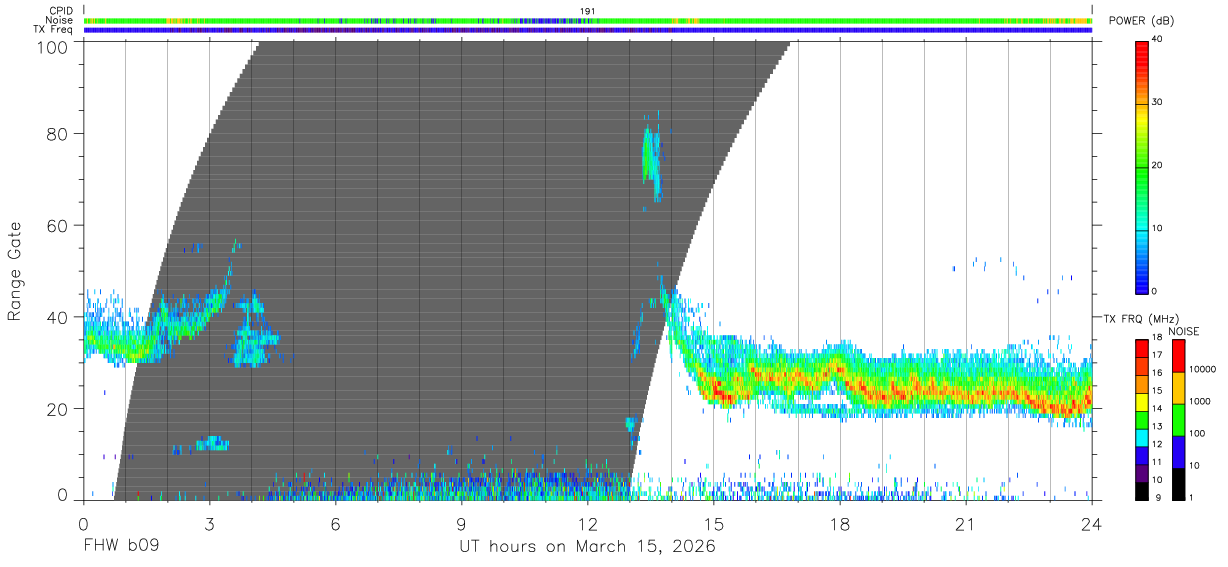Click the 'Noise' label at top left
The height and width of the screenshot is (567, 1228).
[x=60, y=20]
